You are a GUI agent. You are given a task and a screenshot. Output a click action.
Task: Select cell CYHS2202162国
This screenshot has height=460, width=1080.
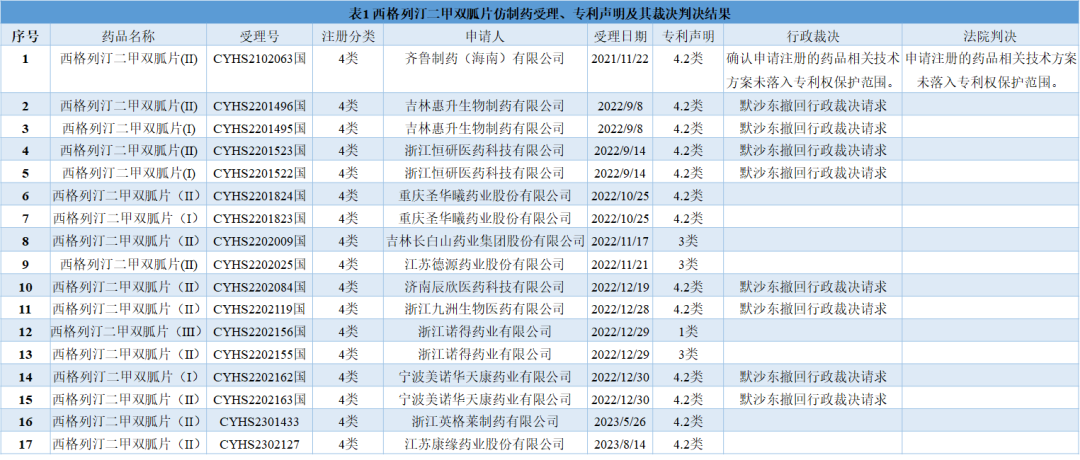click(259, 377)
